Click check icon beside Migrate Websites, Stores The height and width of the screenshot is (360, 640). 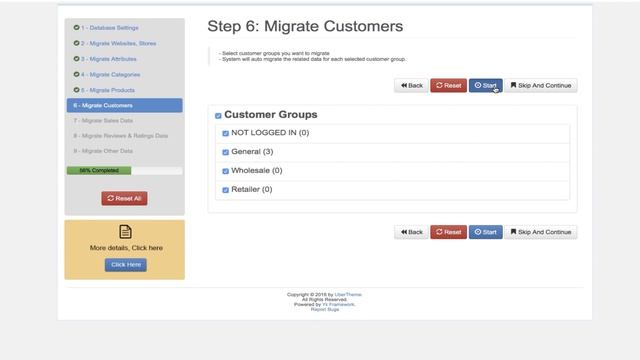click(76, 43)
